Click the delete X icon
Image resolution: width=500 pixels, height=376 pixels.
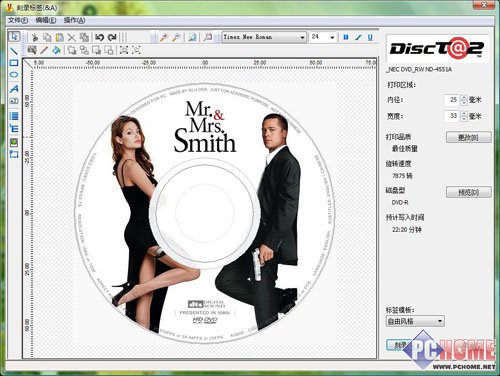point(72,37)
